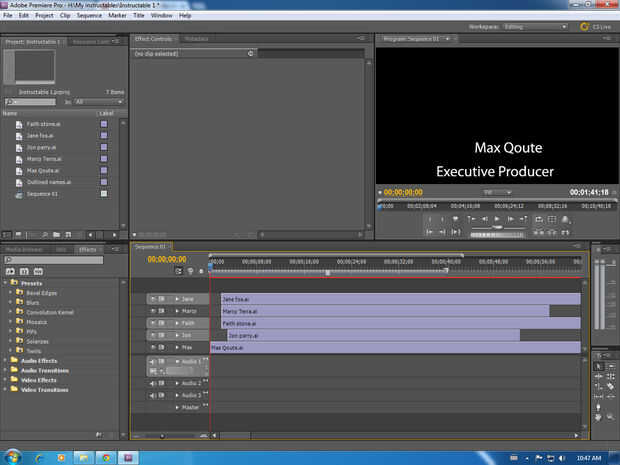Expand the Audio 2 track
This screenshot has width=620, height=465.
coord(177,383)
